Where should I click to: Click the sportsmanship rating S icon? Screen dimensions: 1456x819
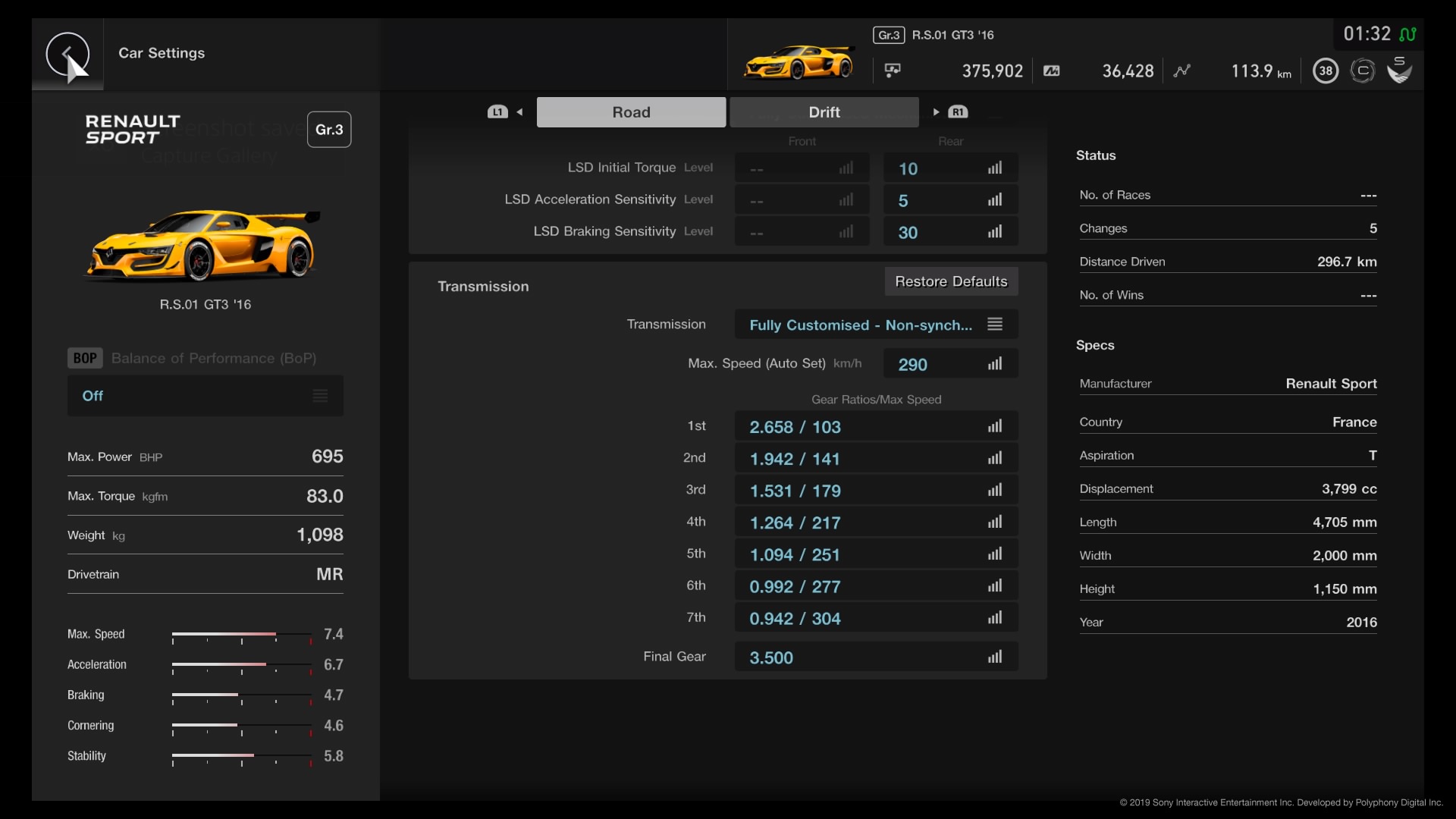coord(1400,70)
